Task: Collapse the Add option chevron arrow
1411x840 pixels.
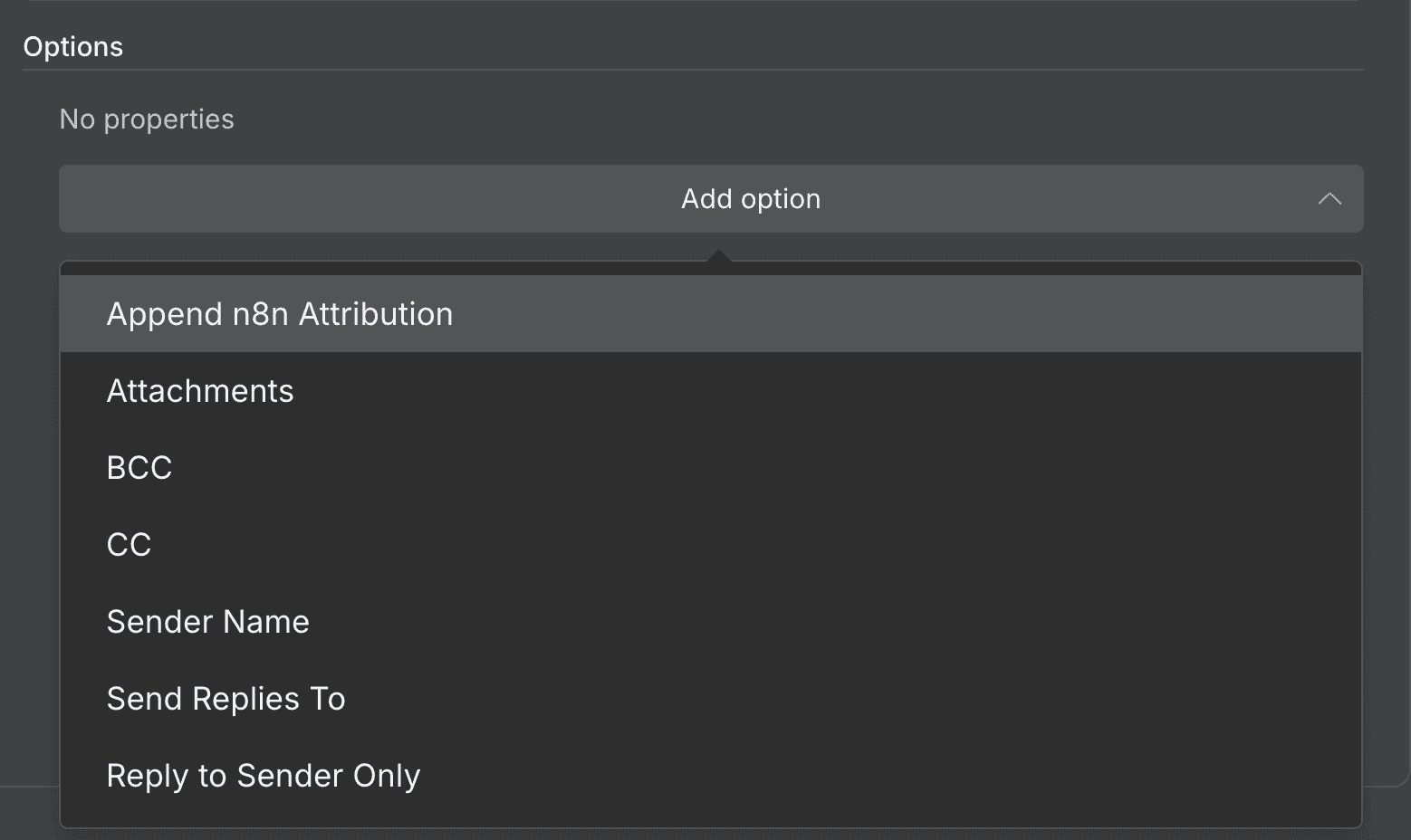Action: [1329, 199]
